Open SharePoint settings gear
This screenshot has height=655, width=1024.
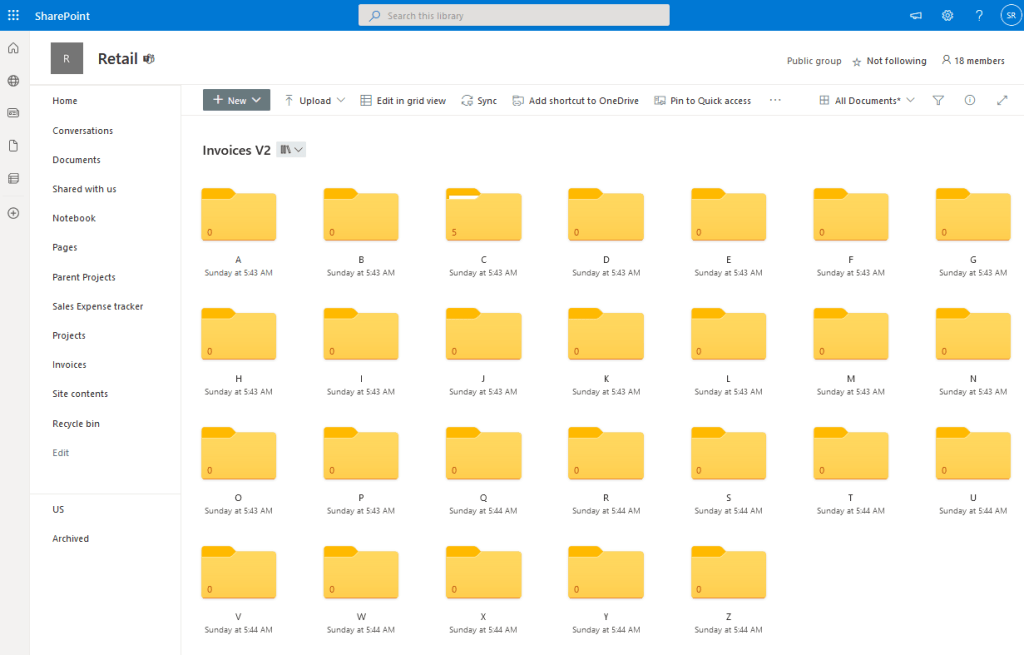947,15
